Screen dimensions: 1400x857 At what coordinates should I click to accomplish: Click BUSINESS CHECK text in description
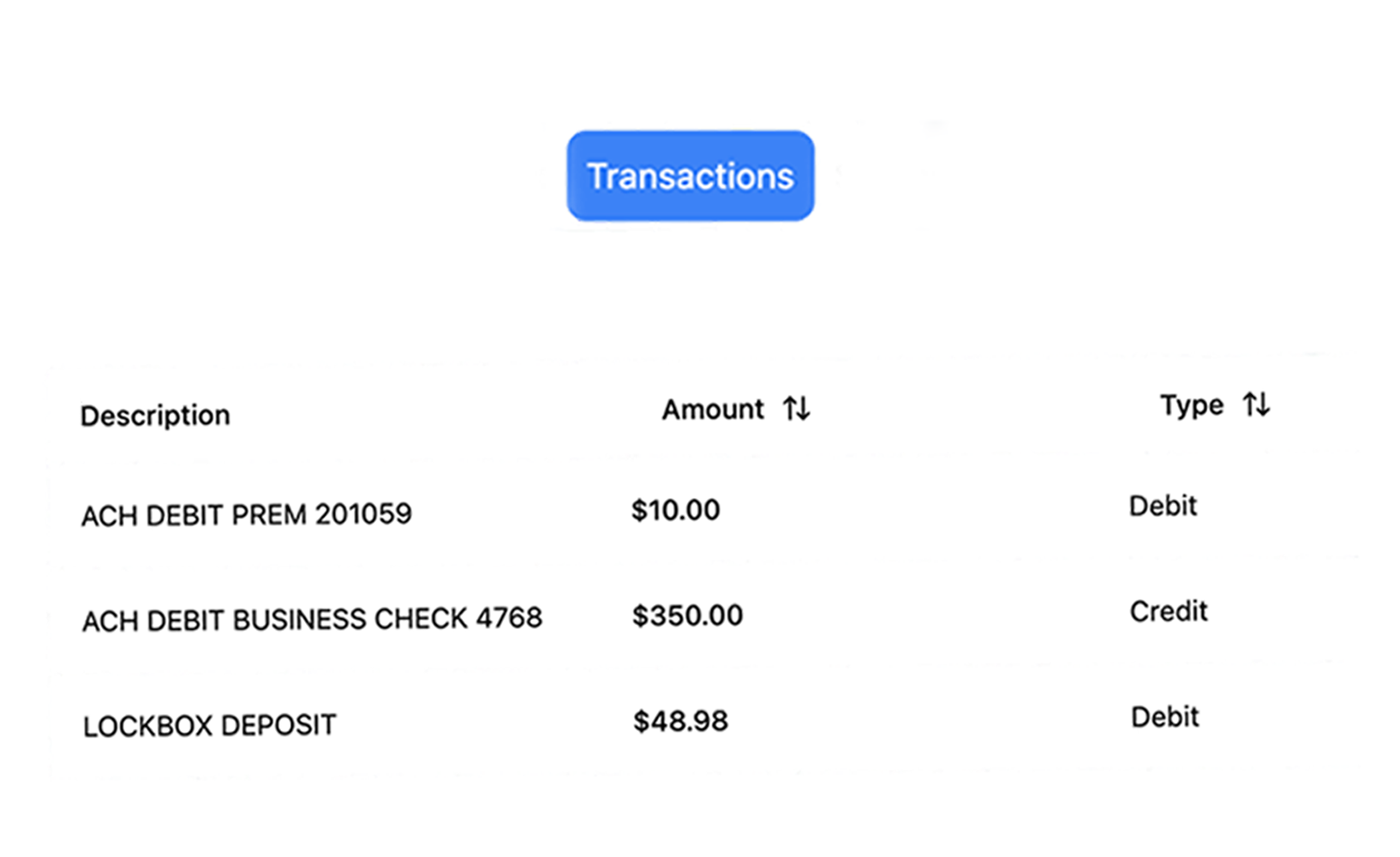point(350,619)
